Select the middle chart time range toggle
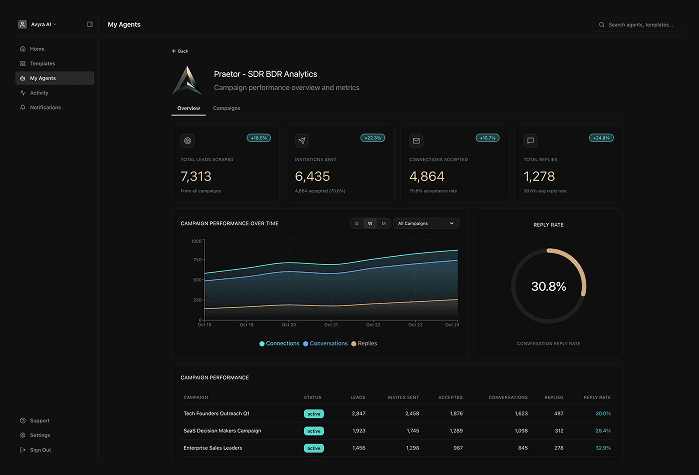The height and width of the screenshot is (475, 699). (x=370, y=223)
